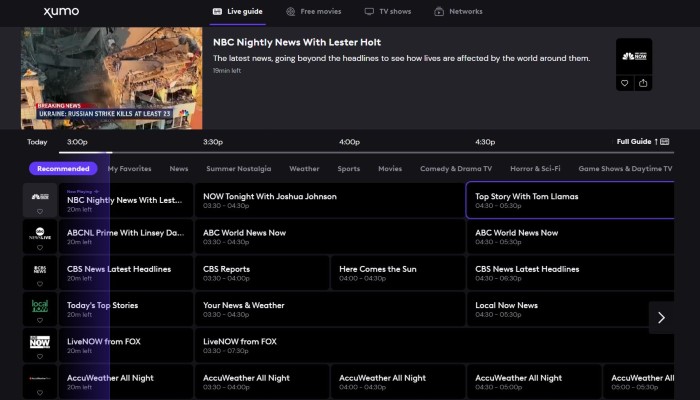Viewport: 700px width, 400px height.
Task: Click the NBC News NOW logo in header card
Action: [x=634, y=56]
